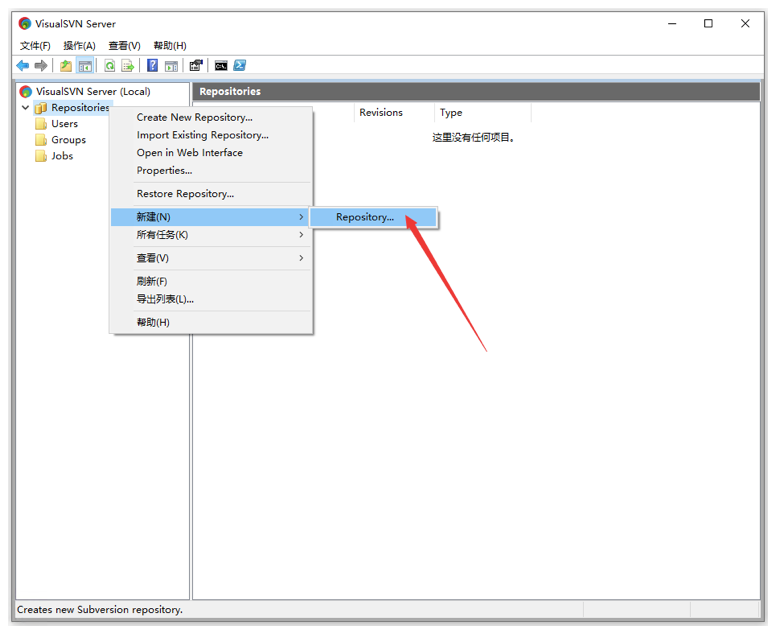
Task: Toggle the Show/Hide Console Tree icon
Action: [85, 66]
